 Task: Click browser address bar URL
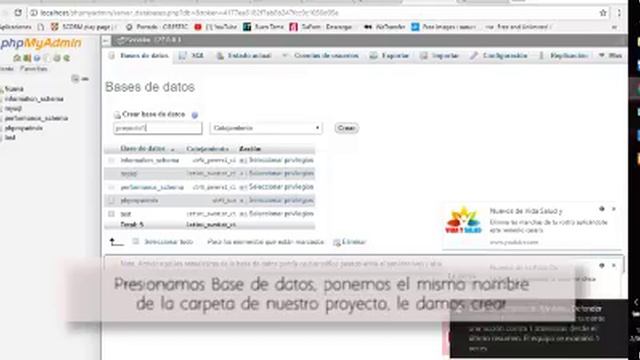pyautogui.click(x=190, y=13)
